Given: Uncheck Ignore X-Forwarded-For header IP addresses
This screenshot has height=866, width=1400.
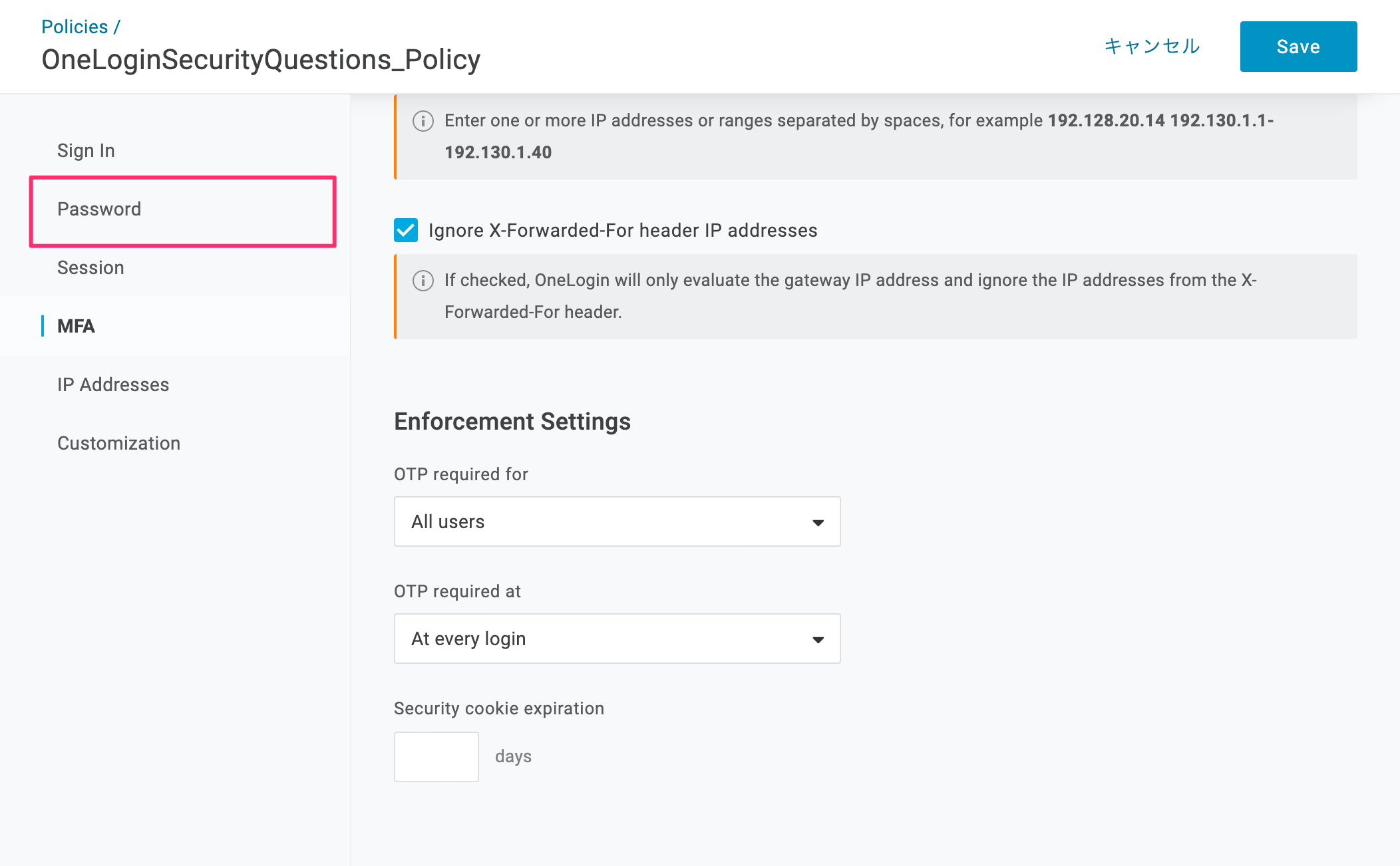Looking at the screenshot, I should [x=406, y=230].
